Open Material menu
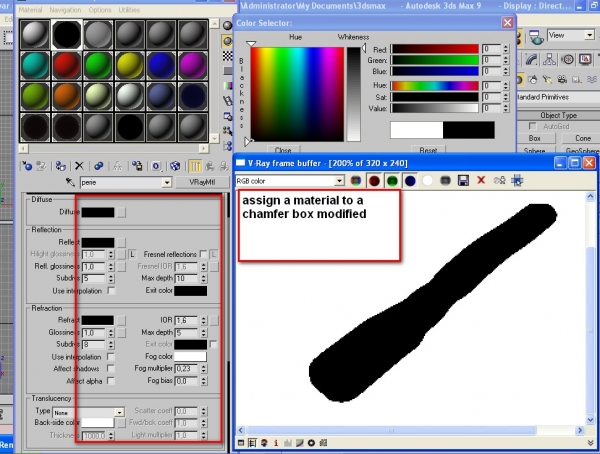Viewport: 600px width, 454px height. pyautogui.click(x=30, y=10)
